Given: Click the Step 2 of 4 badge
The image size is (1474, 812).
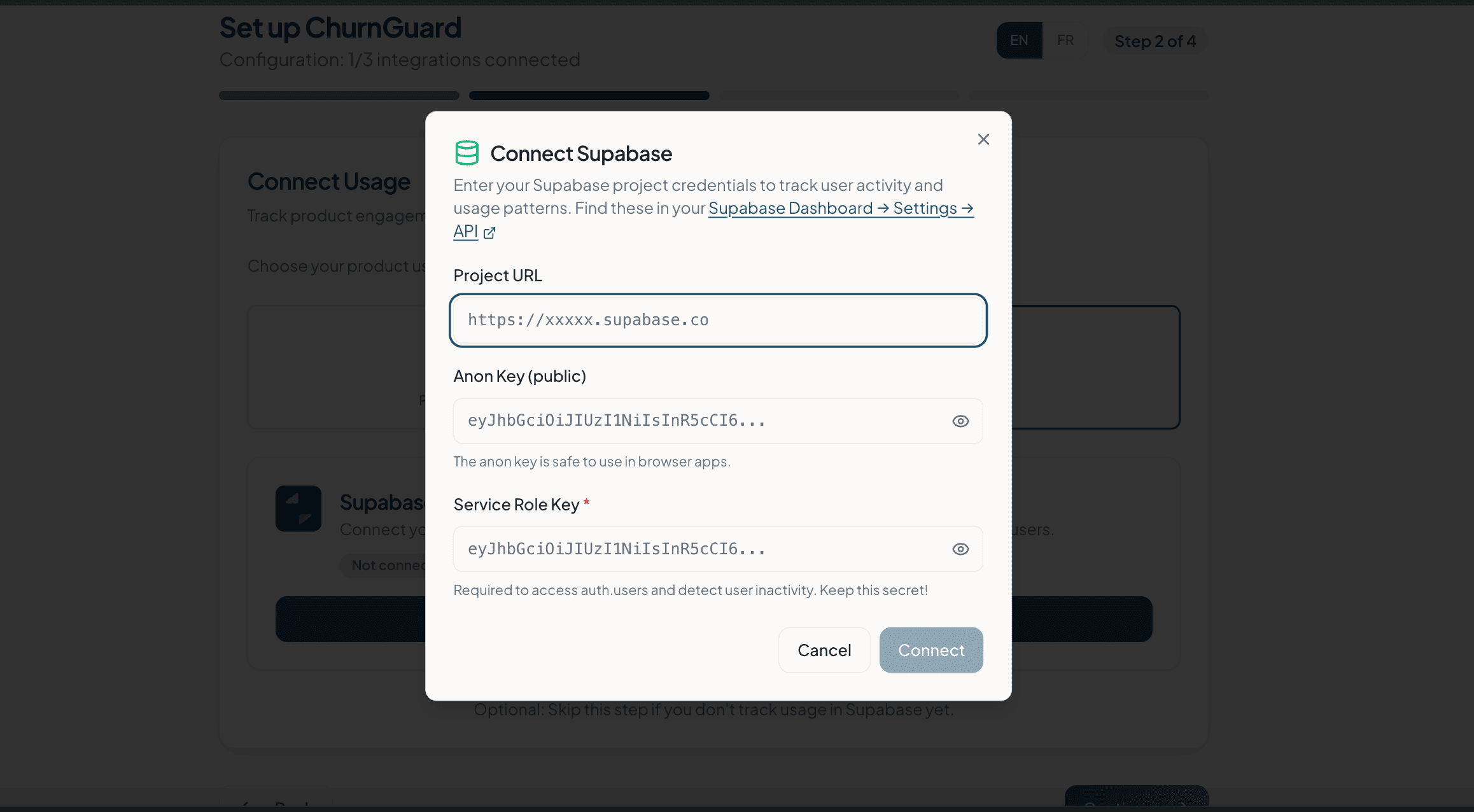Looking at the screenshot, I should point(1155,41).
